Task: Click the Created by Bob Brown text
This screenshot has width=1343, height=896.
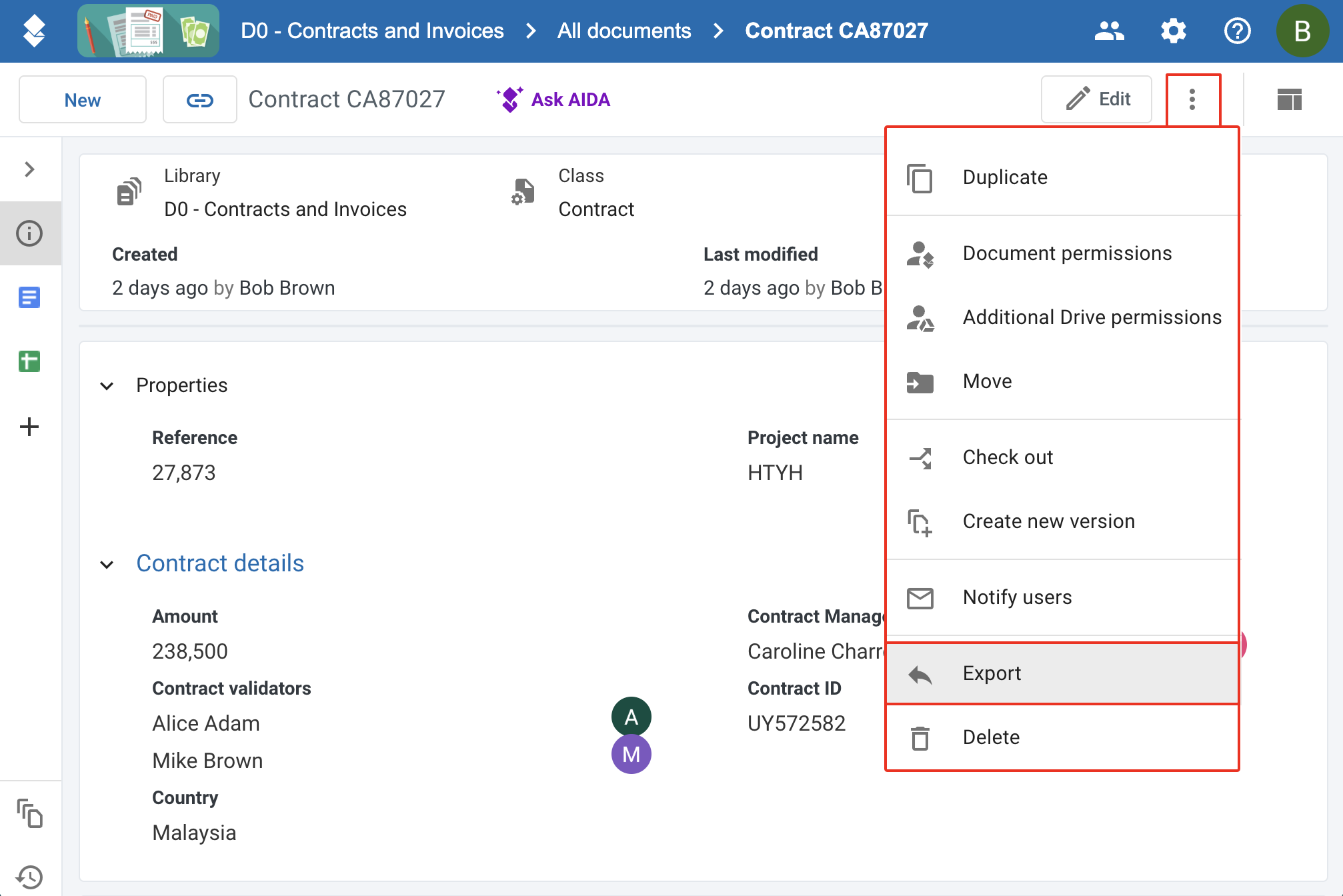Action: tap(223, 288)
